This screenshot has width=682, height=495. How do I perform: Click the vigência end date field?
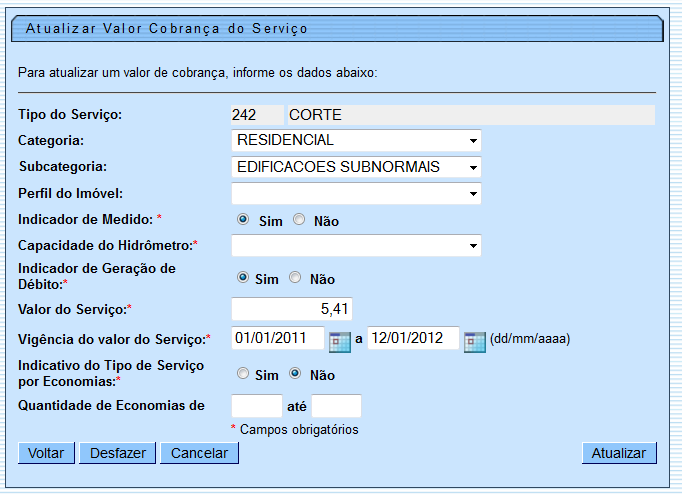click(413, 339)
